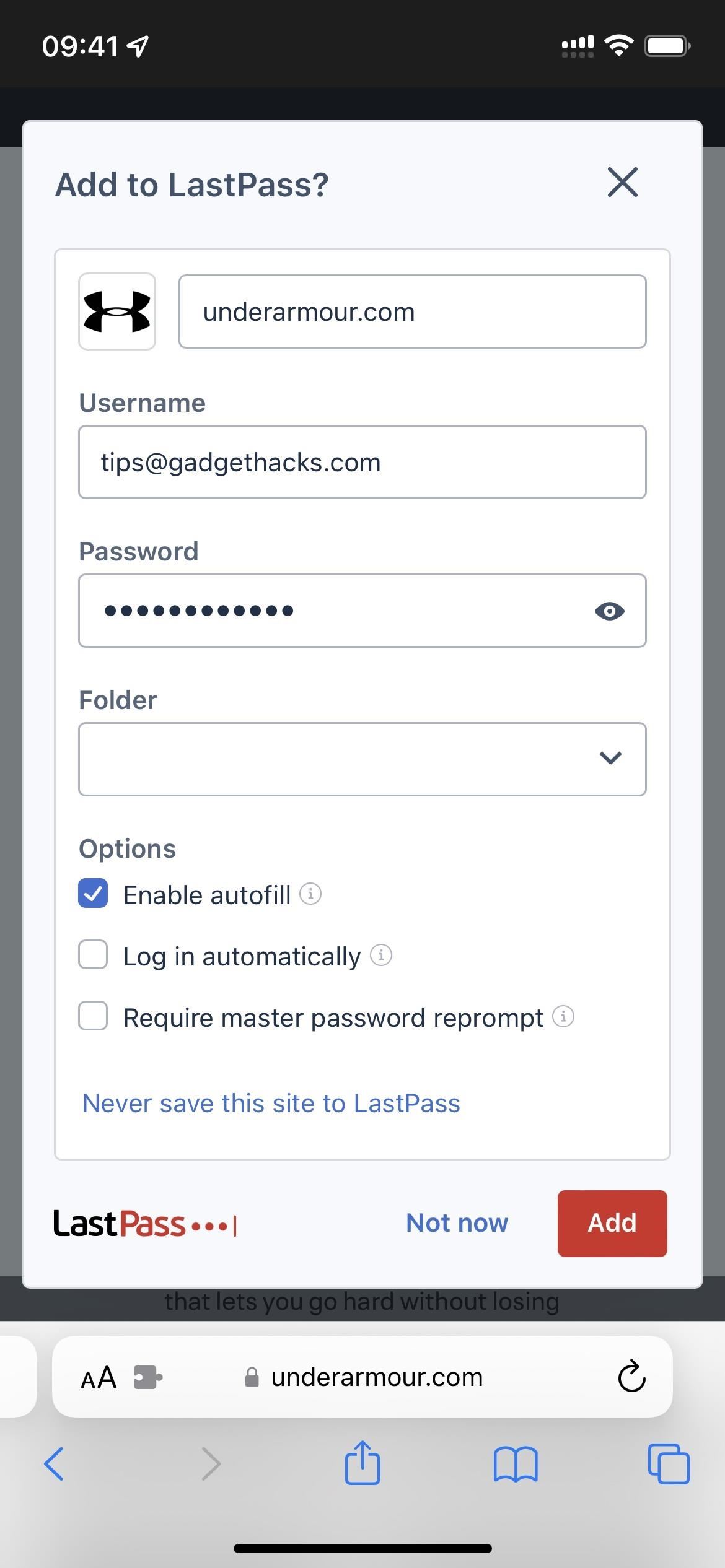Expand the Folder dropdown chevron
This screenshot has height=1568, width=725.
(x=610, y=758)
